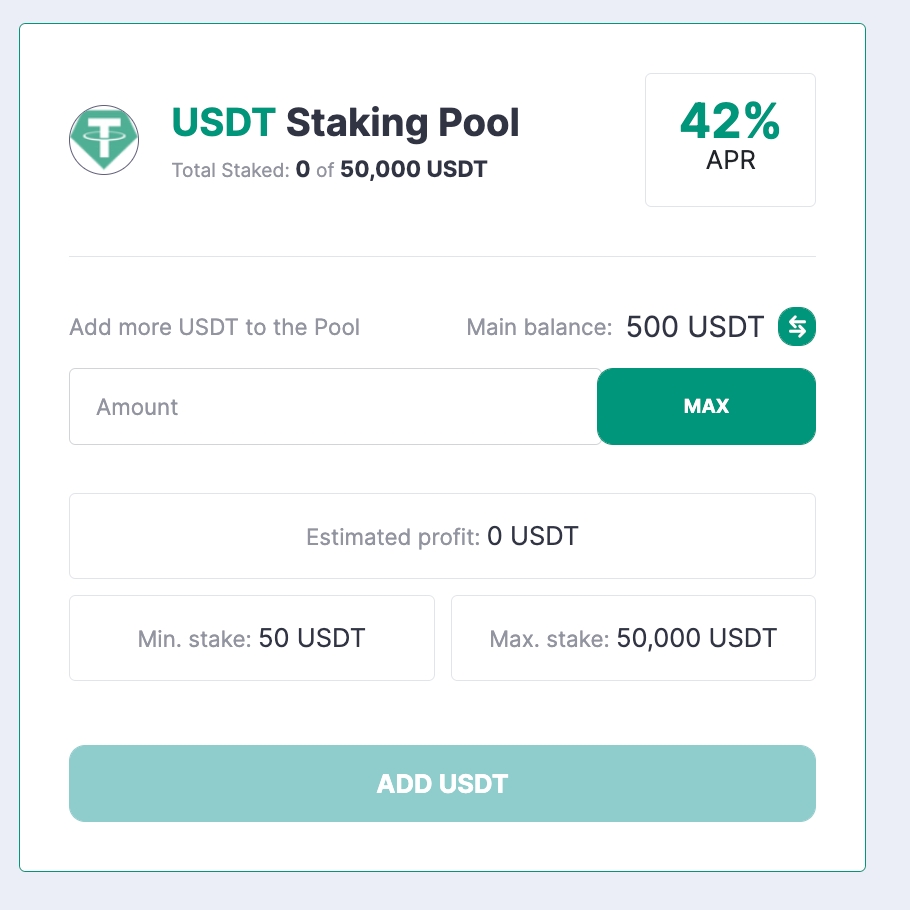Click the USDT Staking Pool title

tap(345, 123)
